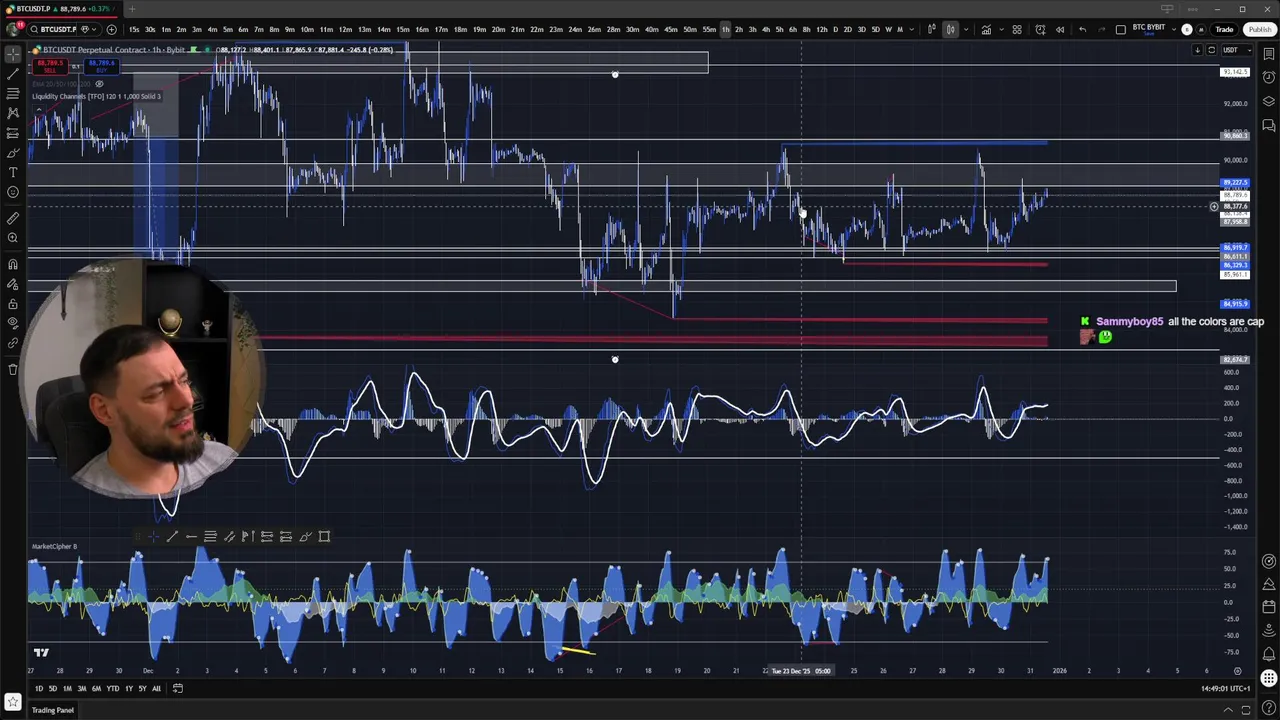Click the blue BUY price button
This screenshot has width=1280, height=720.
(x=102, y=67)
